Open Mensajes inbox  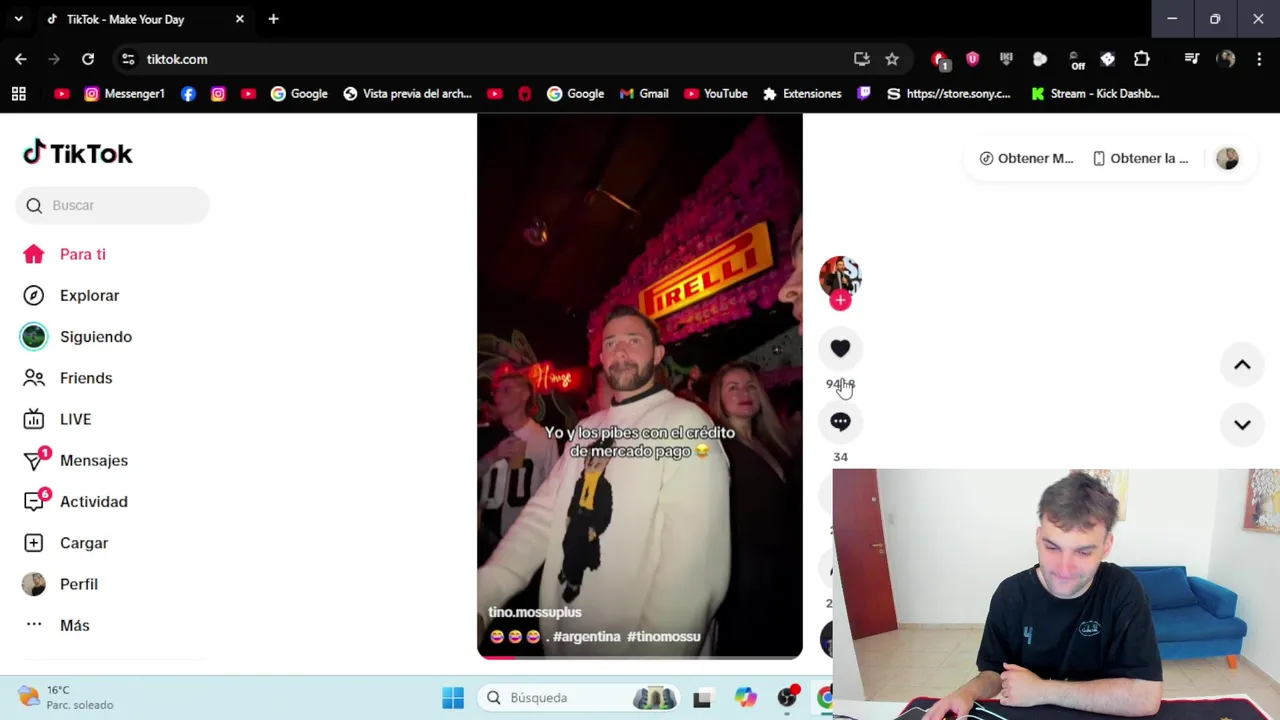click(x=75, y=460)
